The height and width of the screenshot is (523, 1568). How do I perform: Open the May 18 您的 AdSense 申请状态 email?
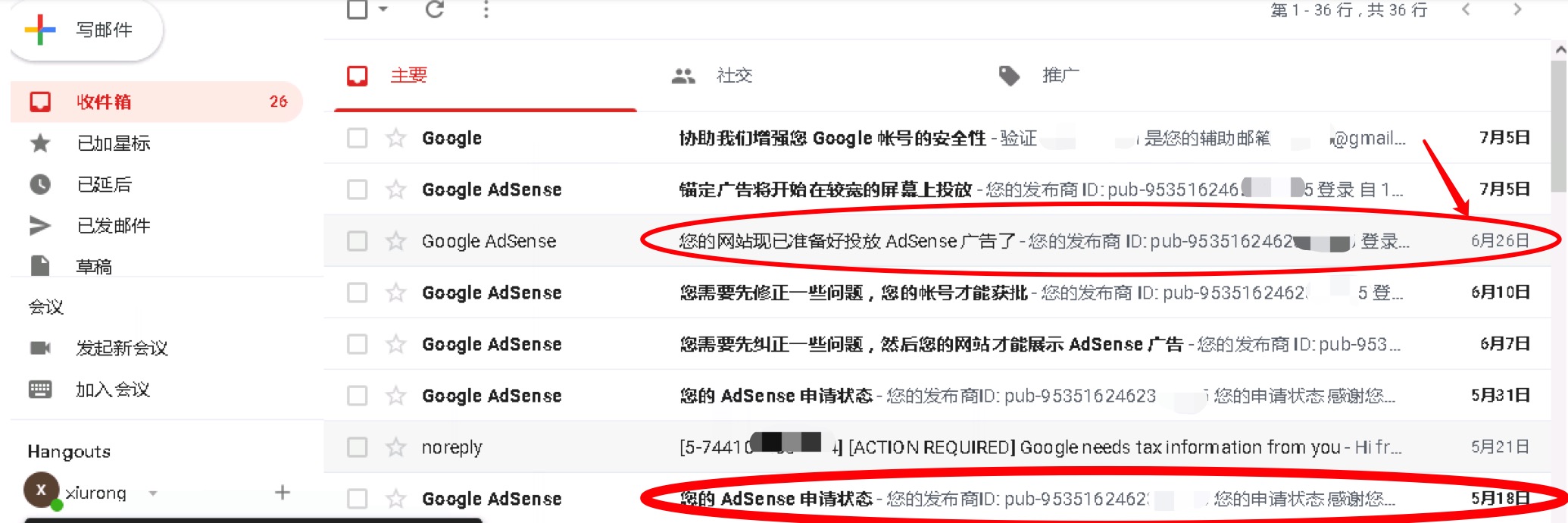pyautogui.click(x=938, y=498)
